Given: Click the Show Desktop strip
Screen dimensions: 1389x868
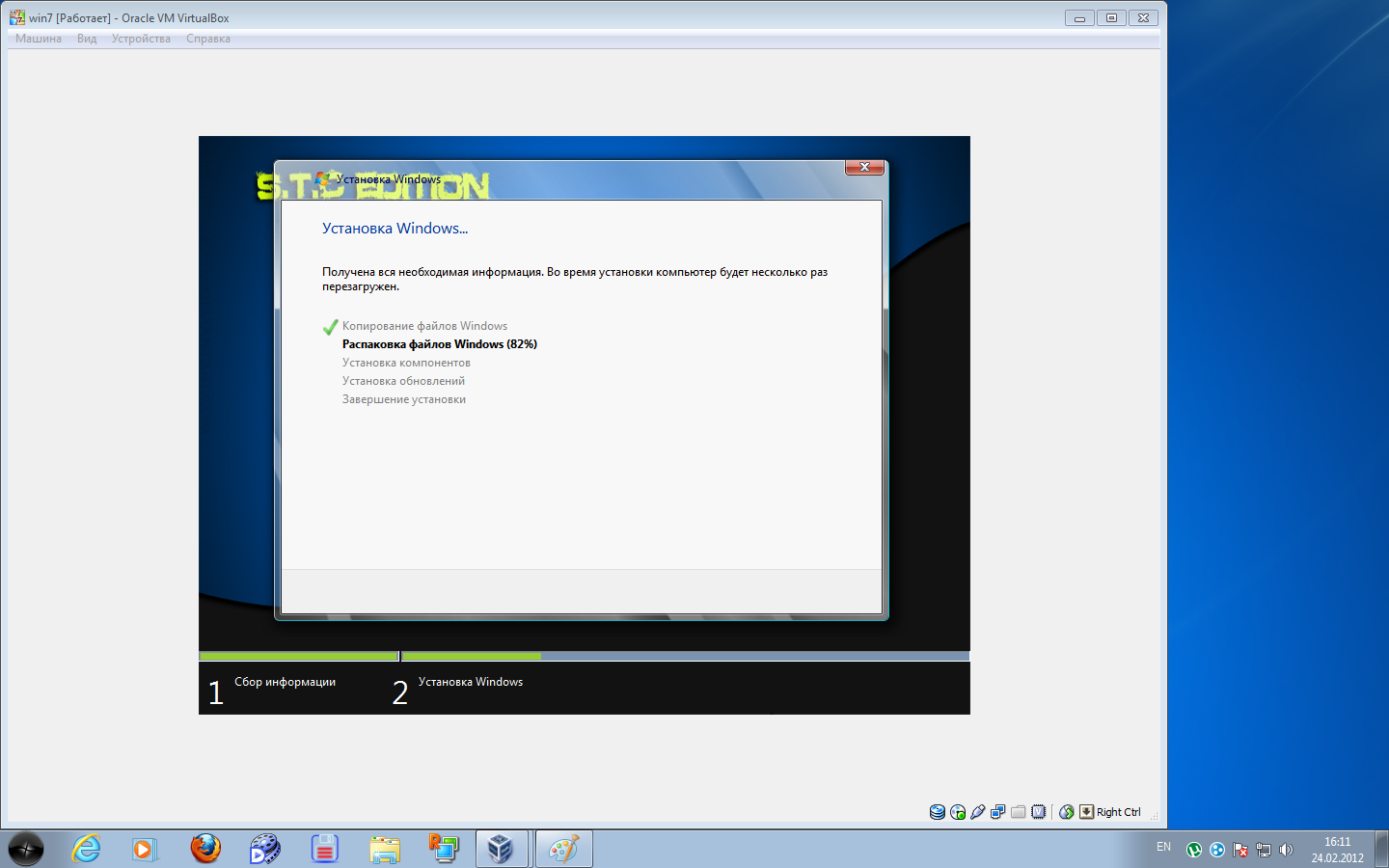Looking at the screenshot, I should click(x=1381, y=849).
